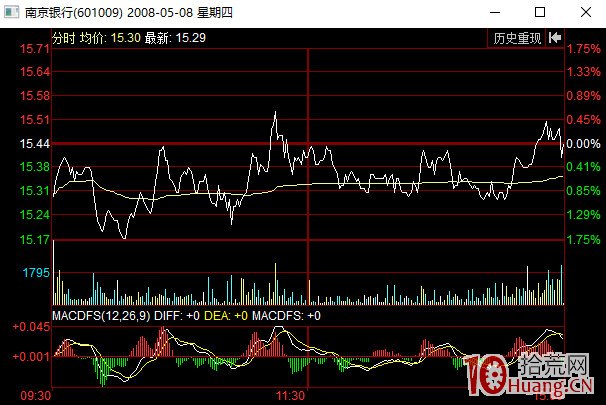Click the app icon in the title bar
Image resolution: width=606 pixels, height=405 pixels.
click(13, 13)
